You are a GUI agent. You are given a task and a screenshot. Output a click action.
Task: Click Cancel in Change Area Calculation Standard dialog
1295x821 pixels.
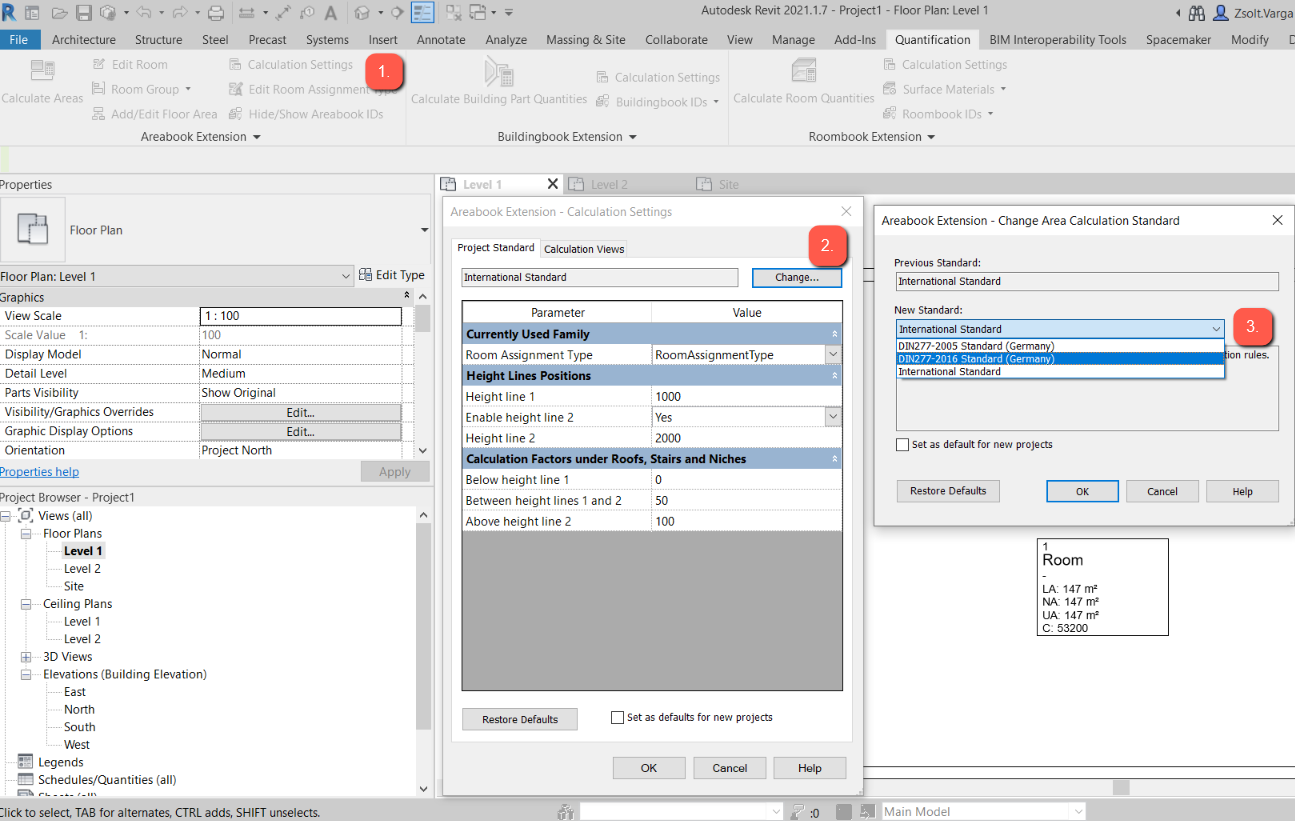[1162, 491]
